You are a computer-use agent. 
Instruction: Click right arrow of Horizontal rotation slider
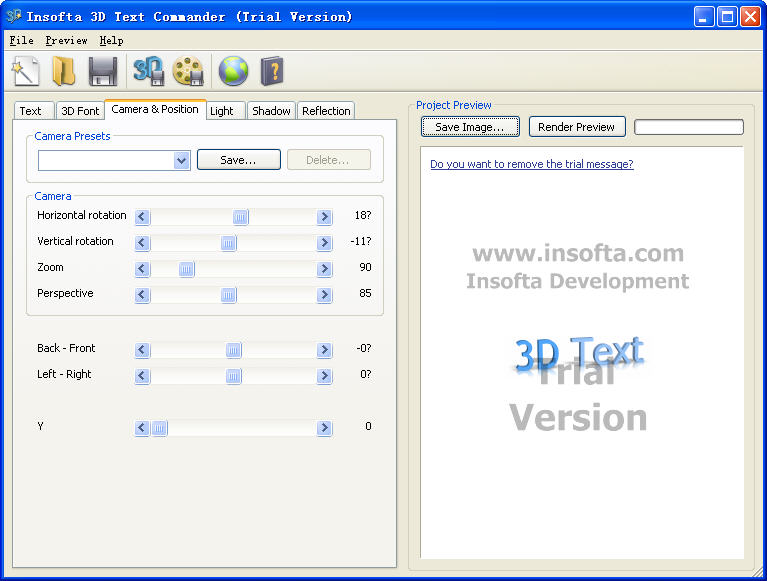tap(324, 217)
